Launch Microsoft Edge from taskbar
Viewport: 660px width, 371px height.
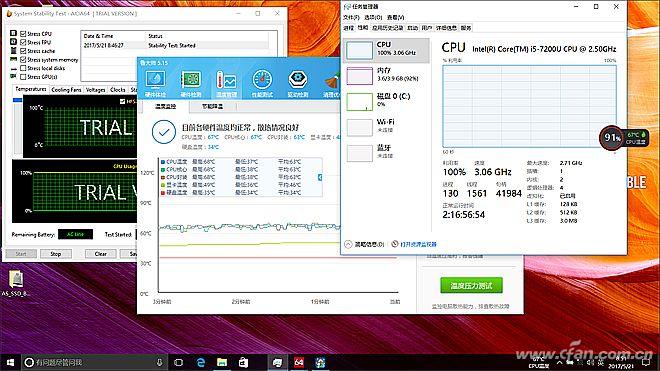pos(201,362)
